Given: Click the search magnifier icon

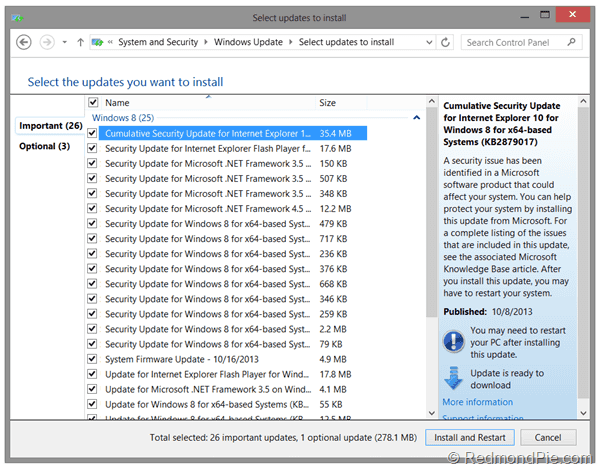Looking at the screenshot, I should tap(571, 42).
